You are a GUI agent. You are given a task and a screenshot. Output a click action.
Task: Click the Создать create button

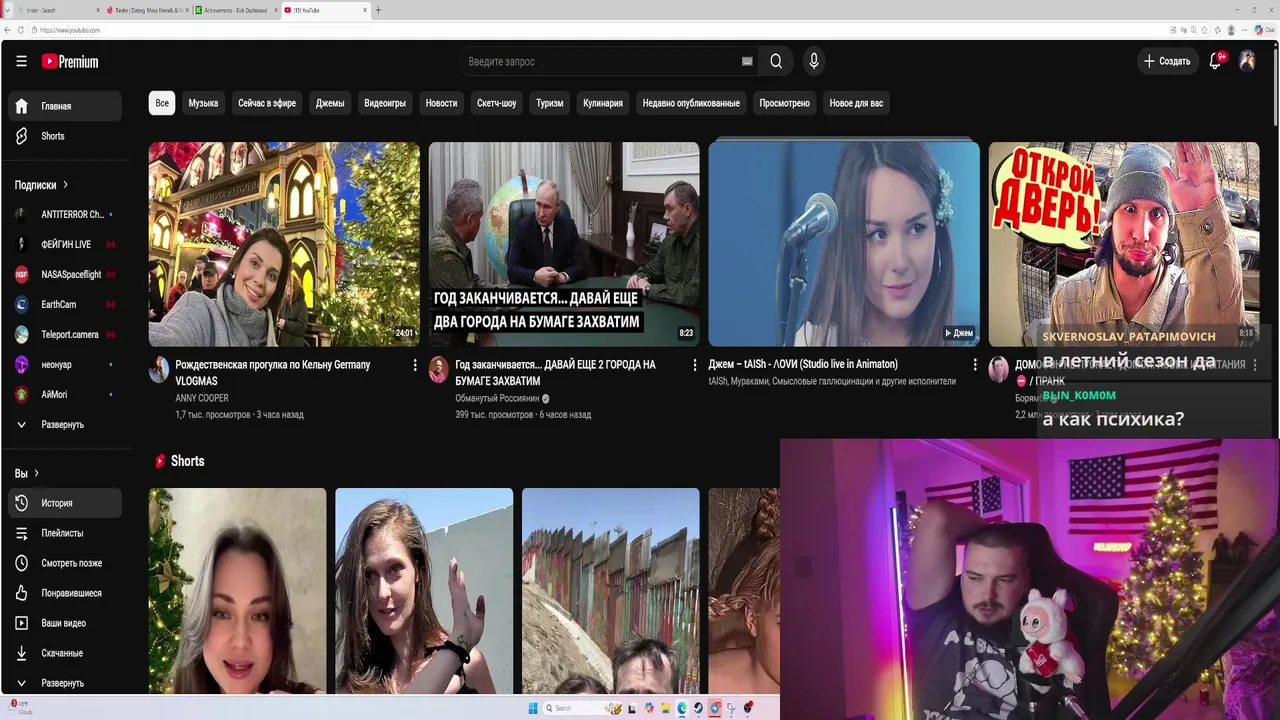point(1167,62)
